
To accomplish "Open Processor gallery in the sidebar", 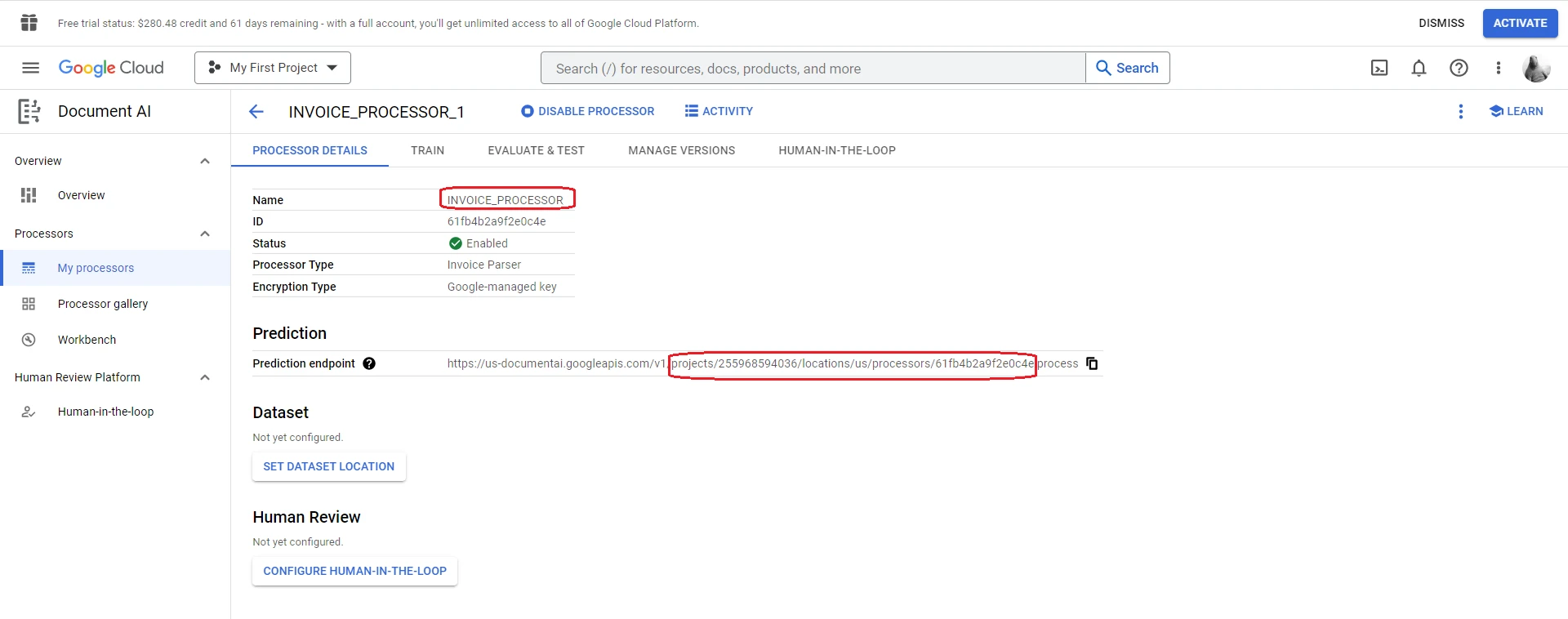I will (x=115, y=304).
